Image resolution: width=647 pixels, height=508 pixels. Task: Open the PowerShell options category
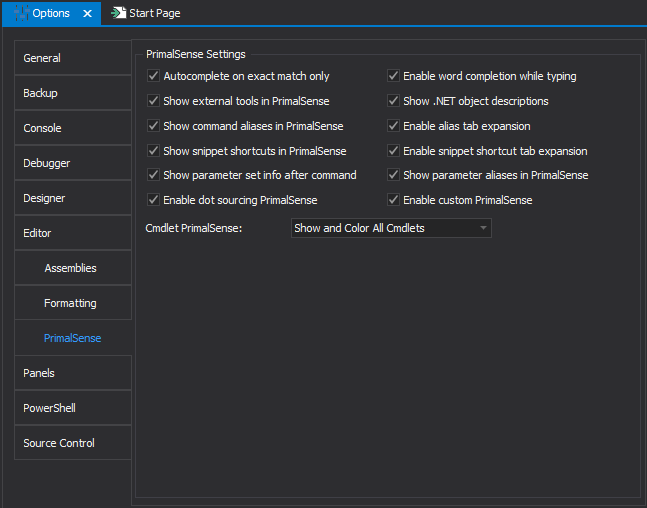click(x=73, y=408)
